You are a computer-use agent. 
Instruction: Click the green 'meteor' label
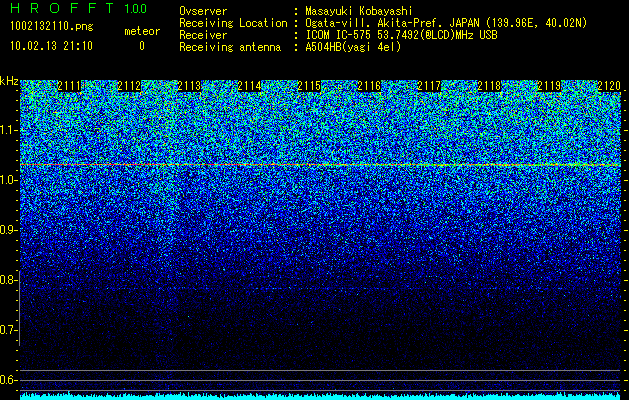[x=142, y=31]
